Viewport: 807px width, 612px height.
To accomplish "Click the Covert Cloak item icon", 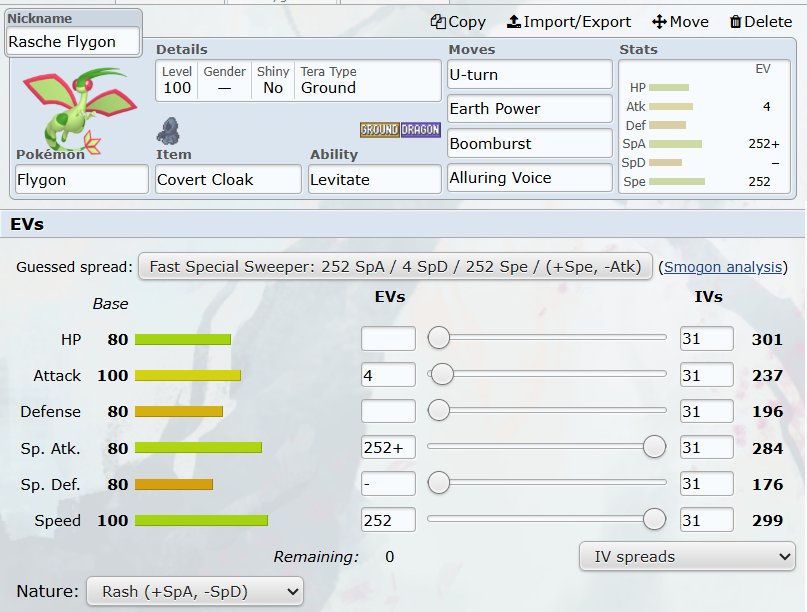I will pos(168,130).
